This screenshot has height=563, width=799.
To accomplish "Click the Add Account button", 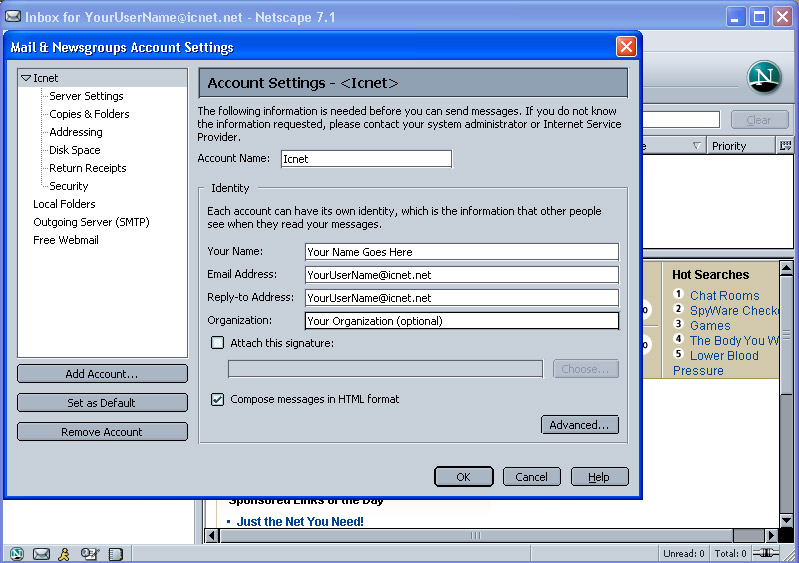I will 102,373.
